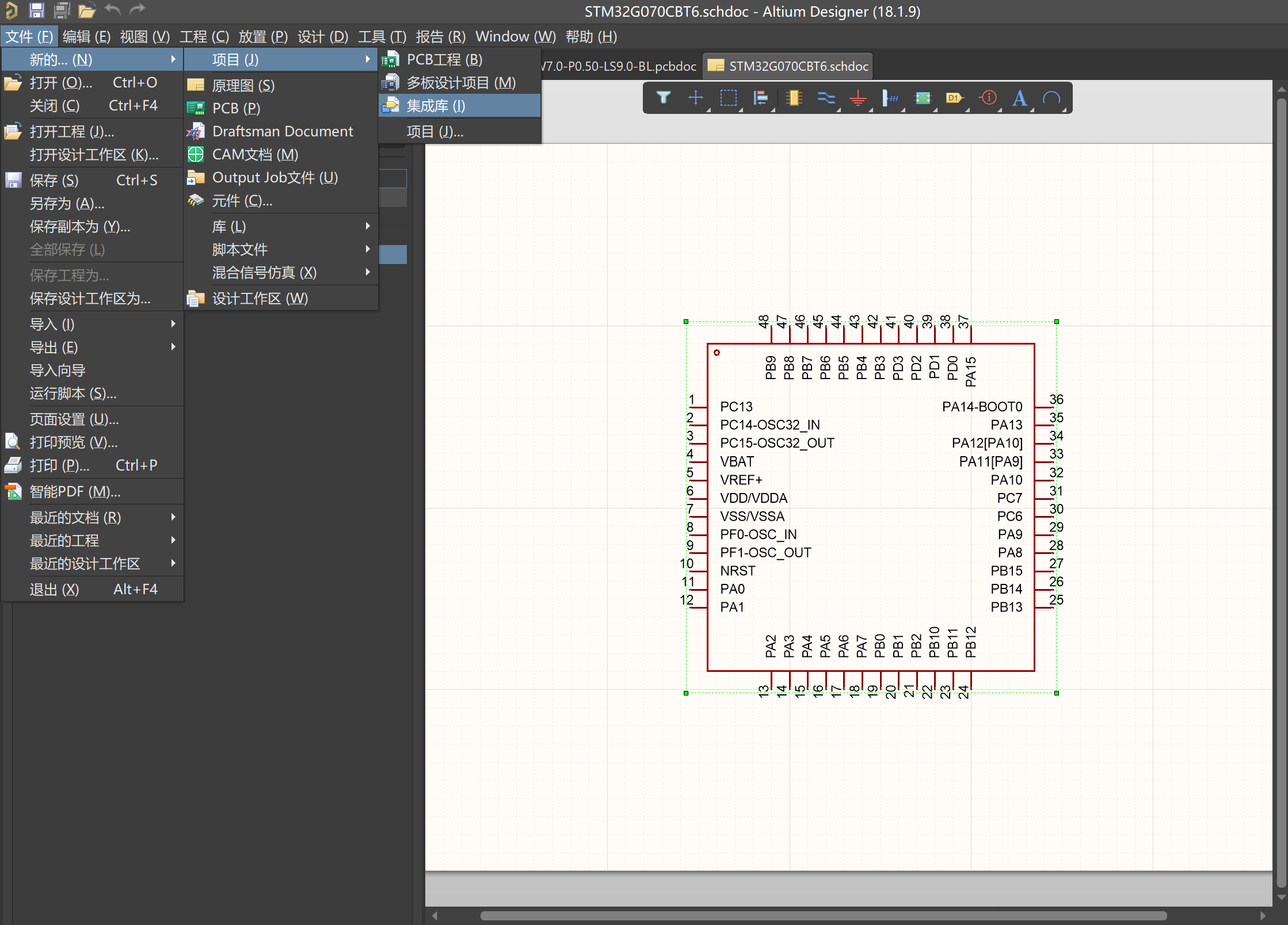The width and height of the screenshot is (1288, 925).
Task: Click the Altium logo icon in the title bar
Action: click(x=12, y=10)
